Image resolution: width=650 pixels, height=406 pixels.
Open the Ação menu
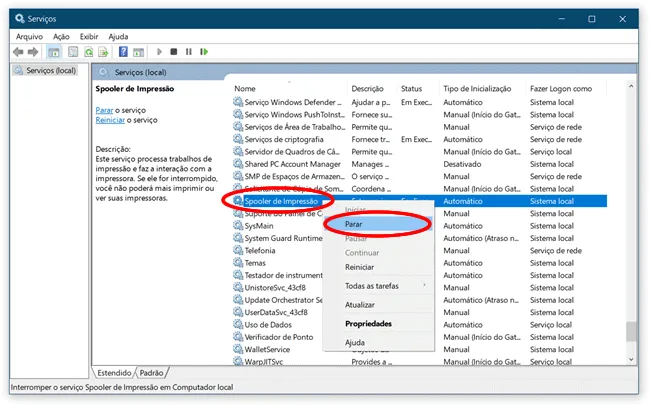point(61,36)
